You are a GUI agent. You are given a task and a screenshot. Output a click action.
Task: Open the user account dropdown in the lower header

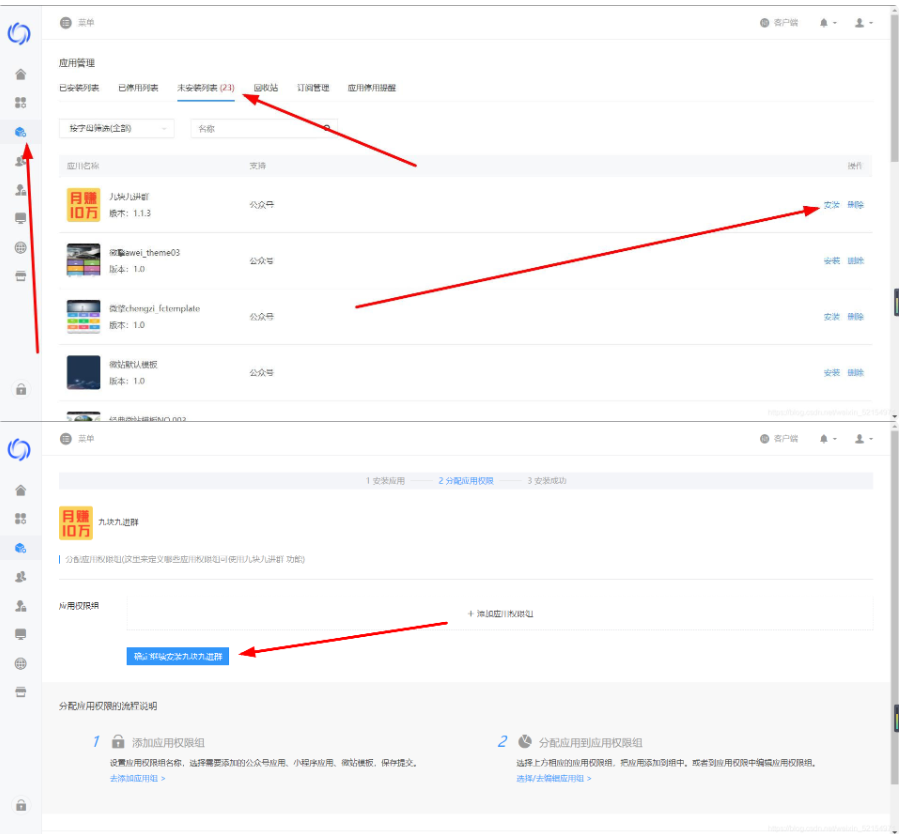coord(863,439)
